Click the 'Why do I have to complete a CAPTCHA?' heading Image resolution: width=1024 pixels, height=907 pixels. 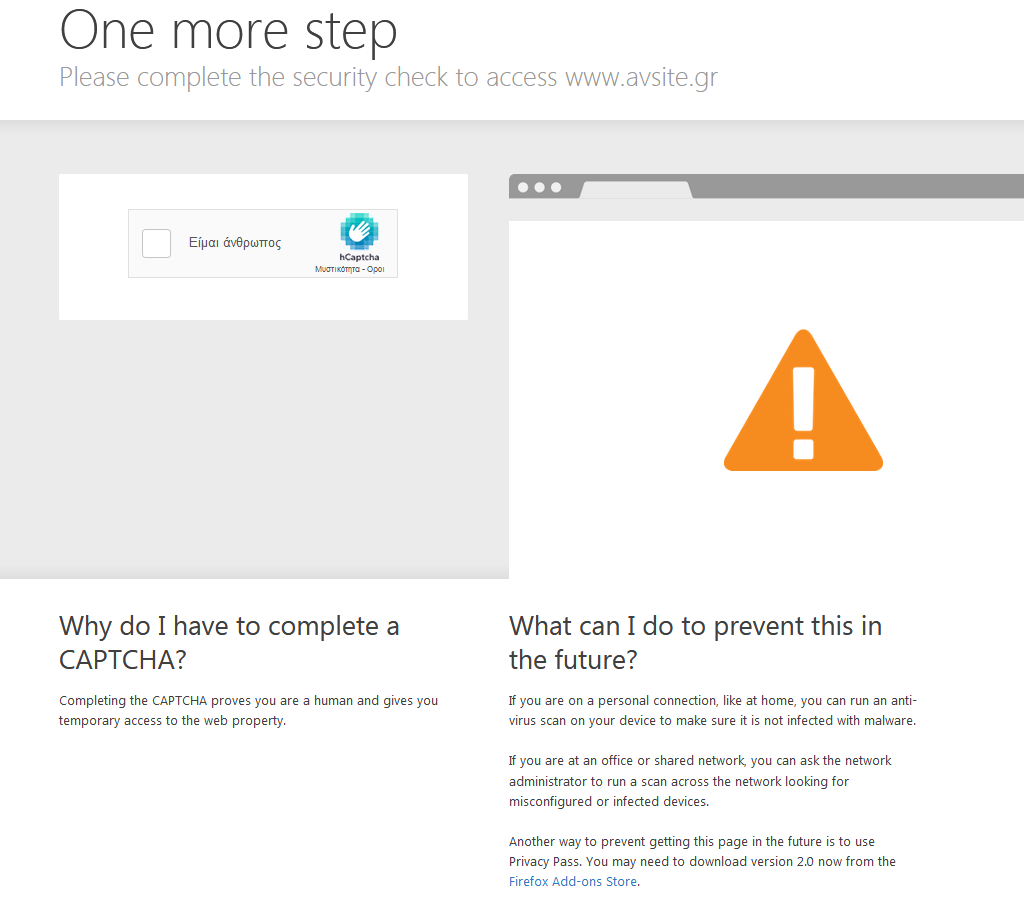pos(229,643)
